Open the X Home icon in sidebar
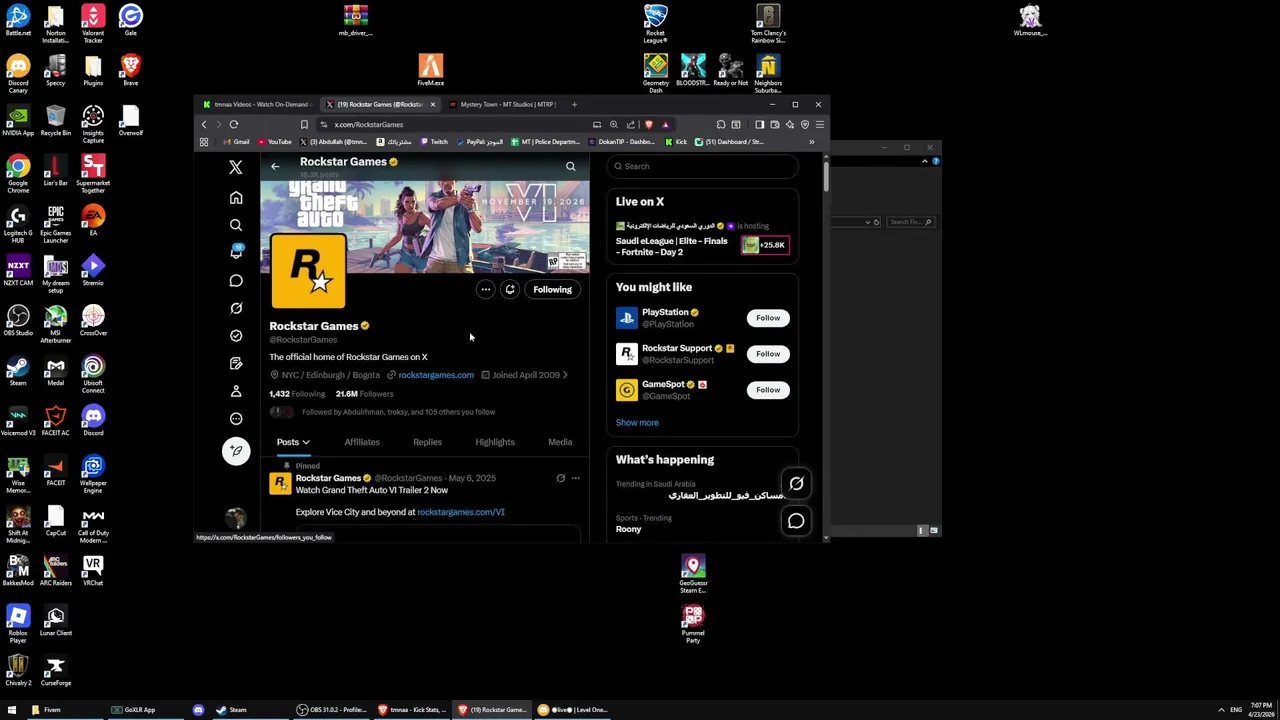This screenshot has width=1280, height=720. (236, 198)
